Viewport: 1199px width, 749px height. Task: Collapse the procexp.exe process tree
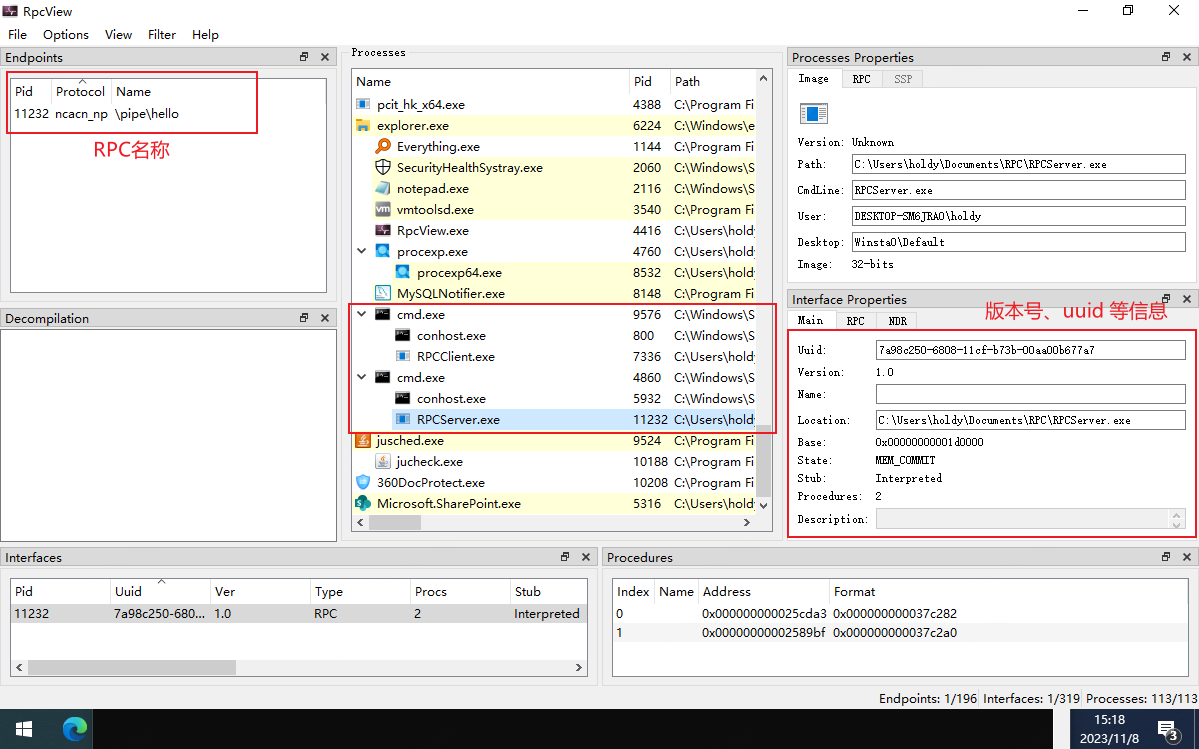(x=362, y=252)
